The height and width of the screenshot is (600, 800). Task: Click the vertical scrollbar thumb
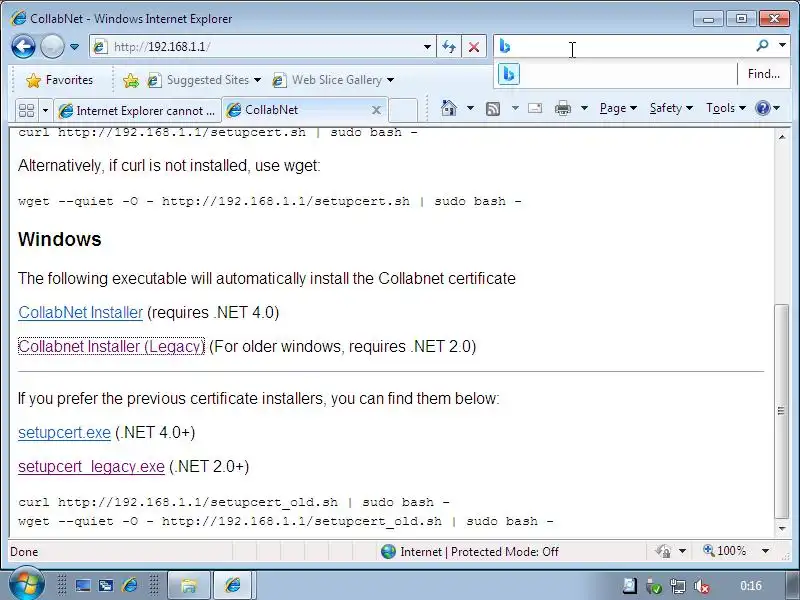click(x=782, y=411)
